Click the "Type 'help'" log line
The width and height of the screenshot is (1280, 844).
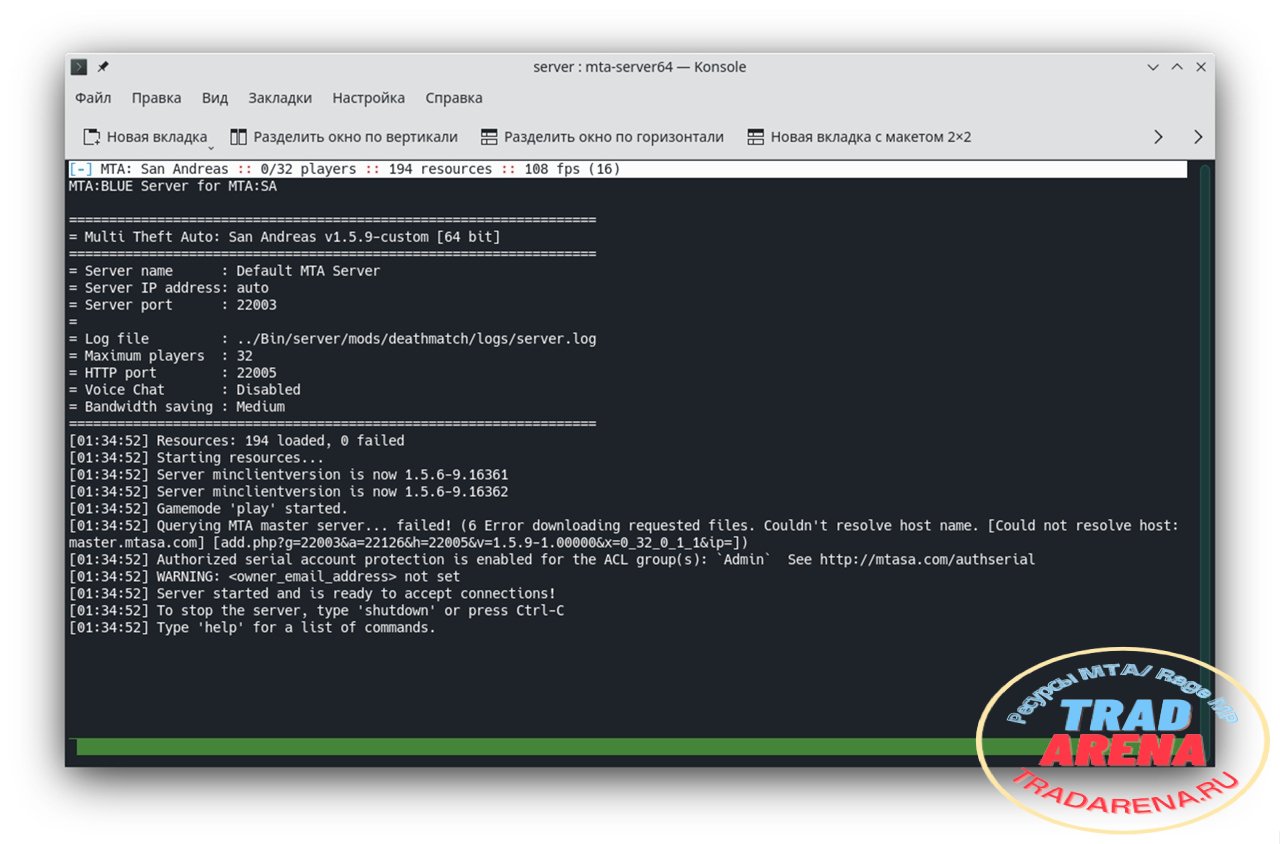point(252,628)
